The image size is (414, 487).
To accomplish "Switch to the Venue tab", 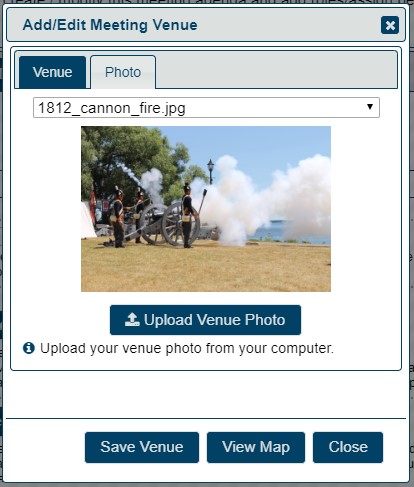I will 52,72.
